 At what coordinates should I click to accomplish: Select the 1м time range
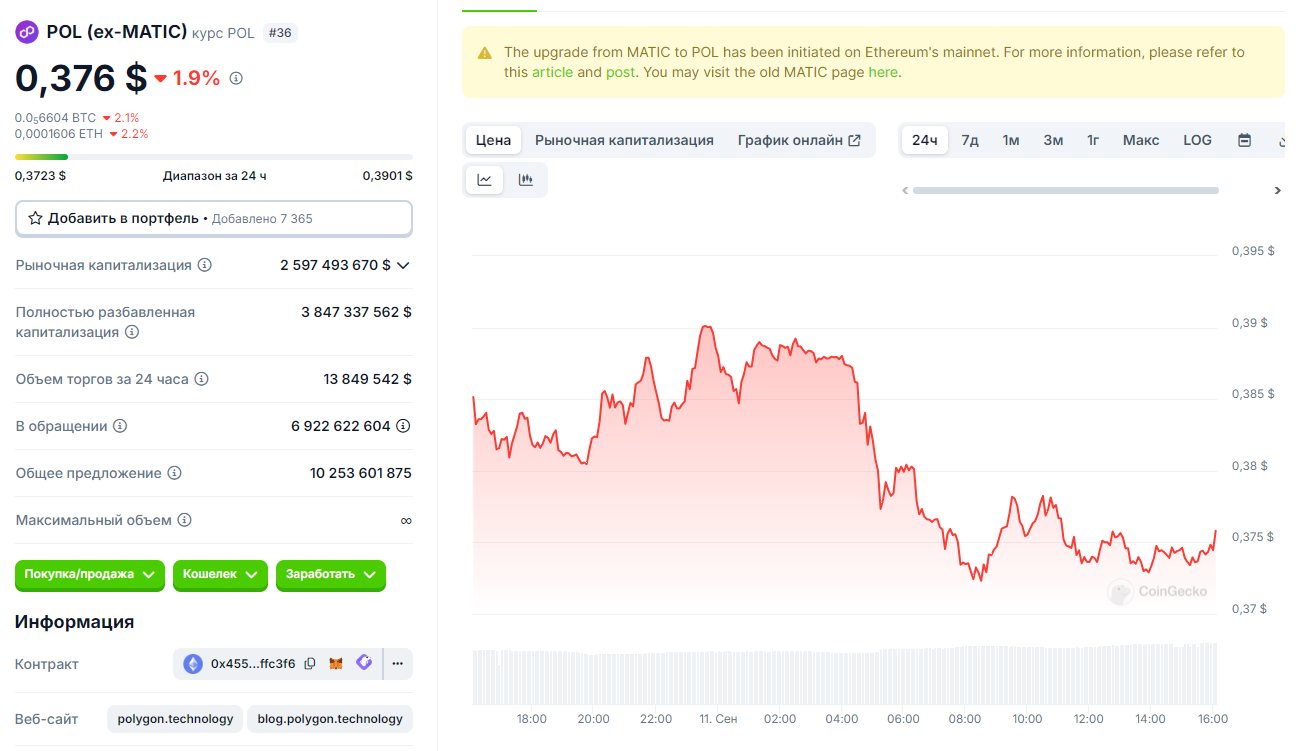pyautogui.click(x=1011, y=140)
